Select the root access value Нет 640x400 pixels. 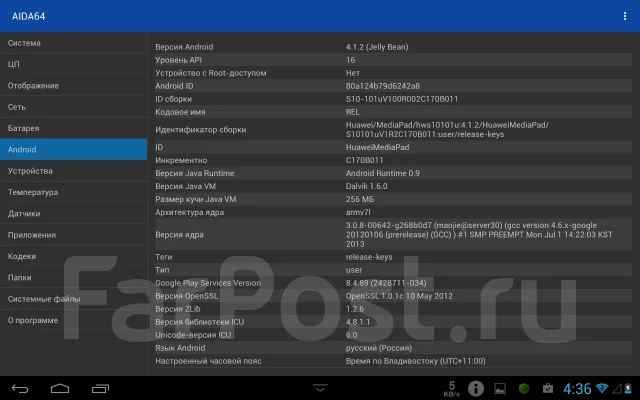tap(353, 73)
